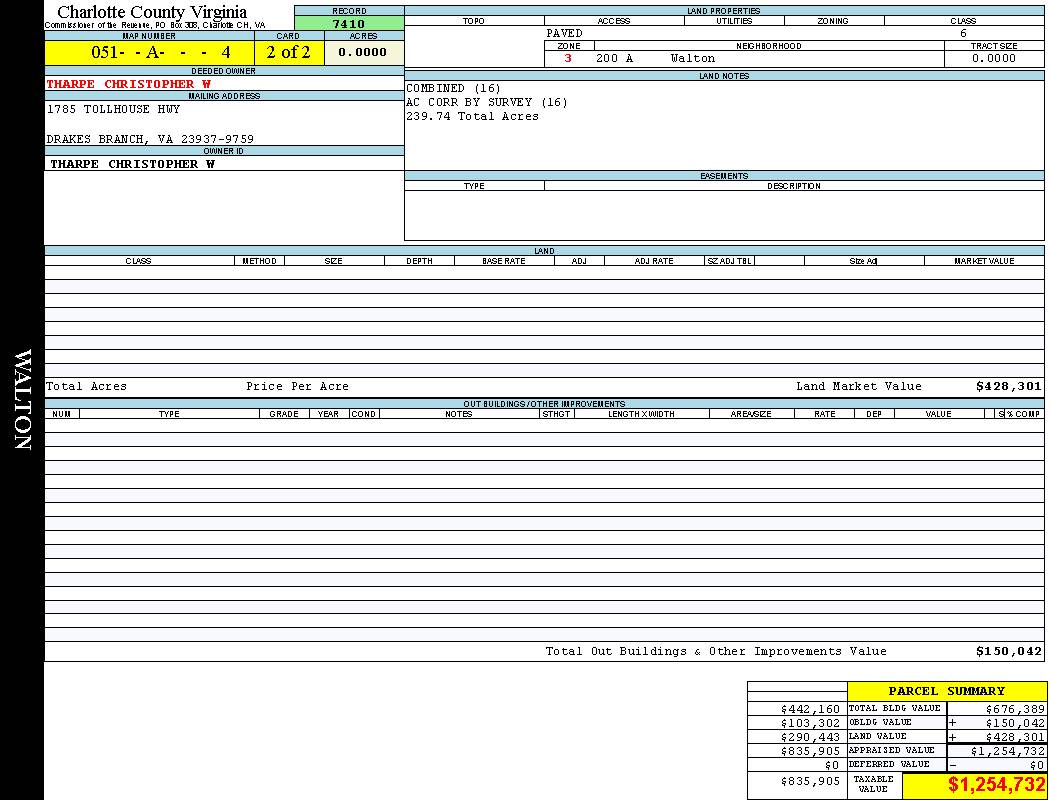Click the Tract Size 0.0000 value
The image size is (1050, 800).
tap(994, 58)
